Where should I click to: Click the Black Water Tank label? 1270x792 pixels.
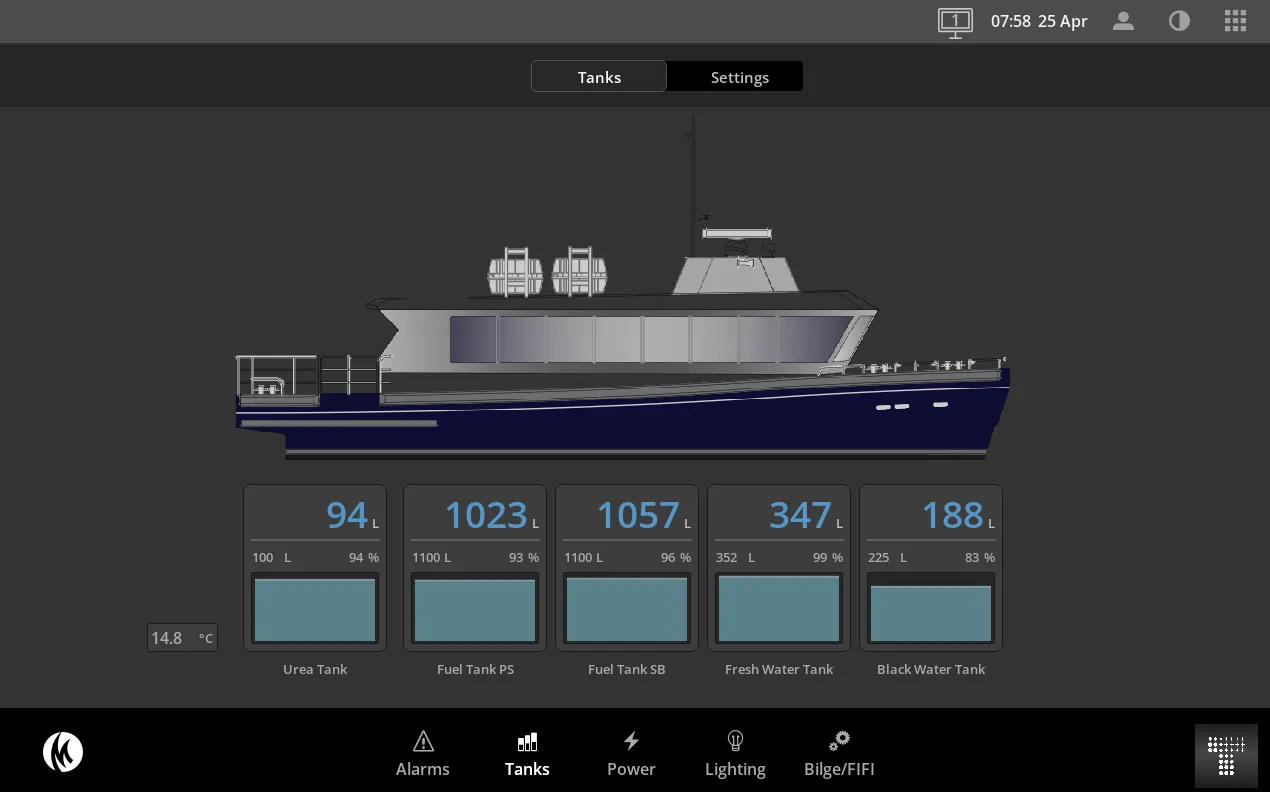931,669
